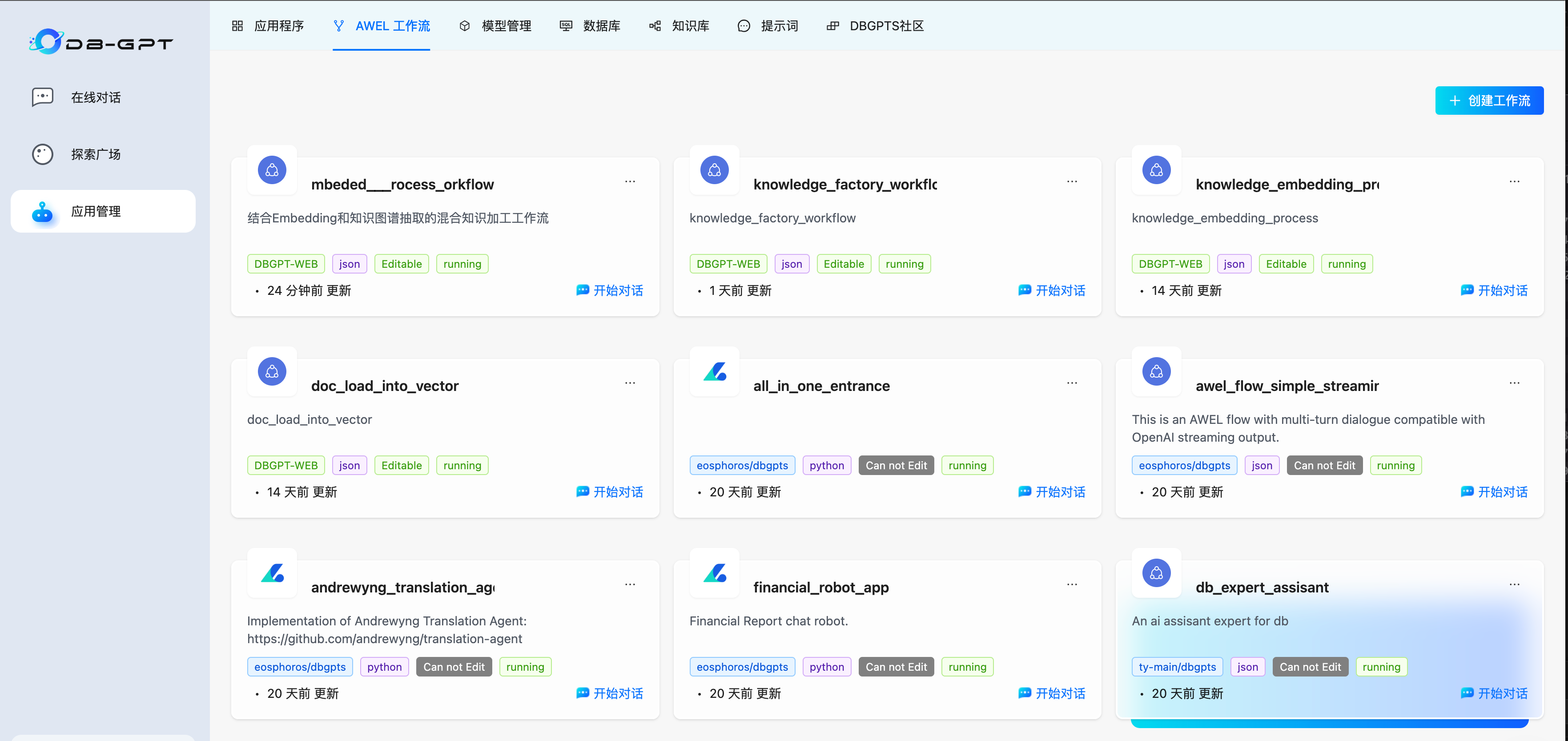Expand ellipsis menu on awel_flow_simple_streaming card

point(1514,383)
